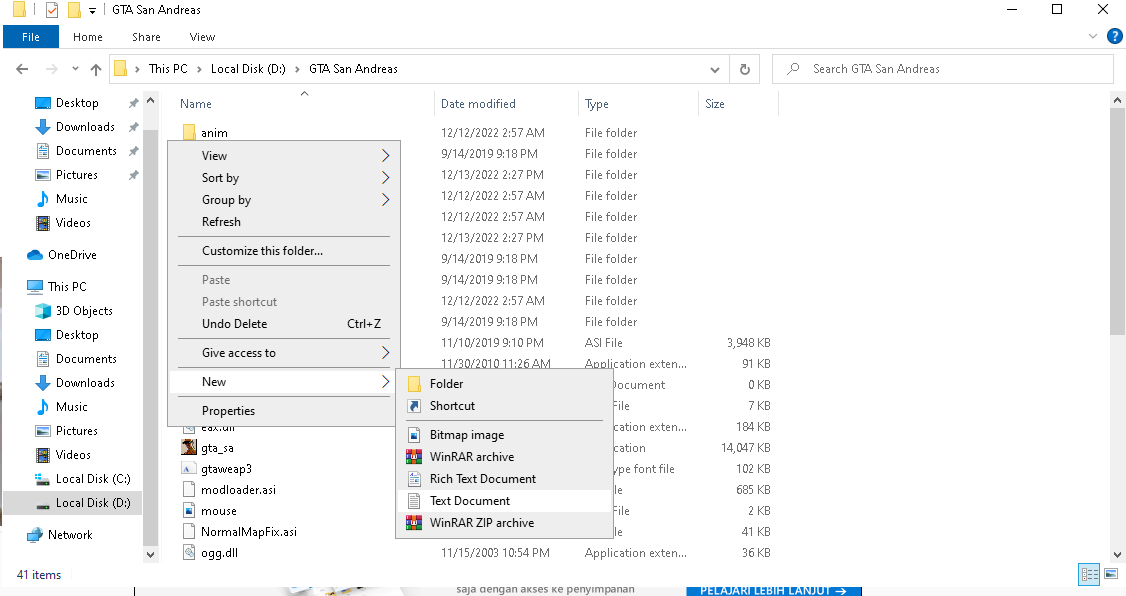Switch to the Home ribbon tab

(x=88, y=37)
